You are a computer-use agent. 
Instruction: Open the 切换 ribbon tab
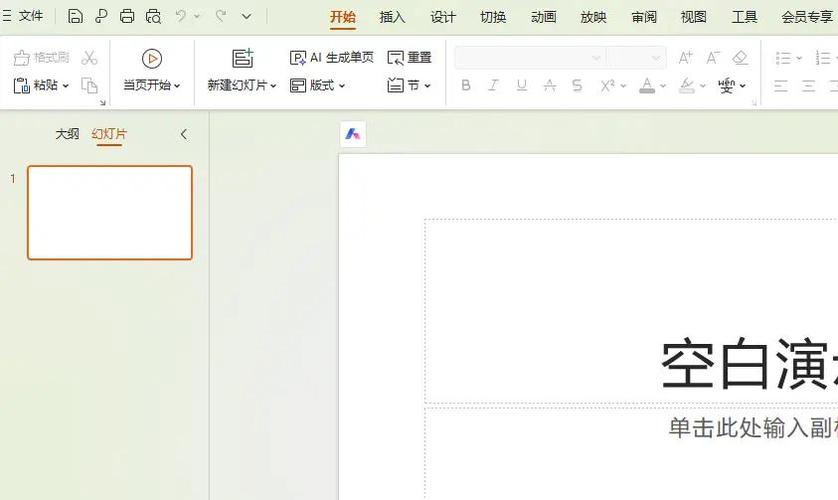[493, 17]
